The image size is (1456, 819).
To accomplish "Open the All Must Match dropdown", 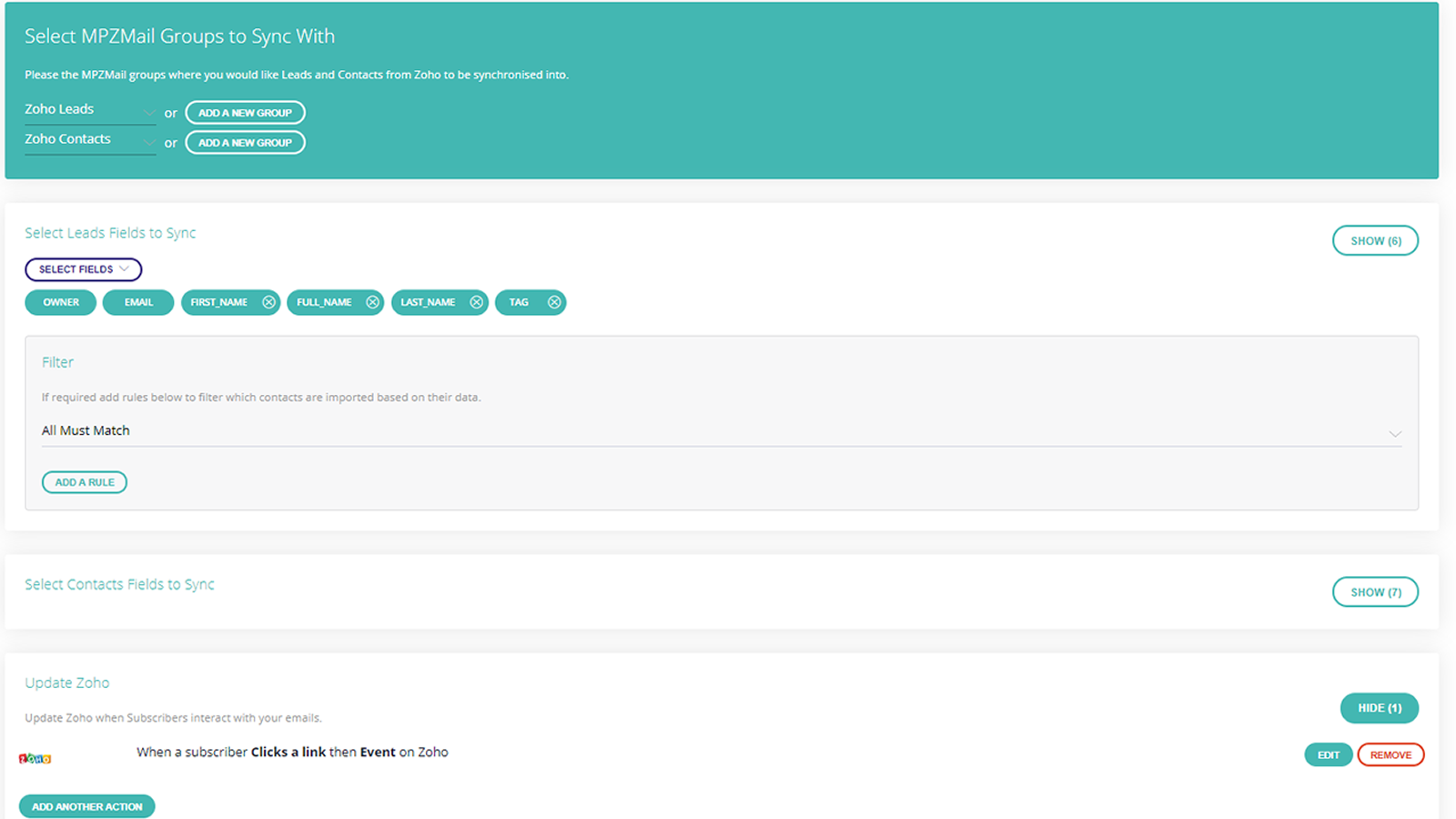I will (x=721, y=431).
